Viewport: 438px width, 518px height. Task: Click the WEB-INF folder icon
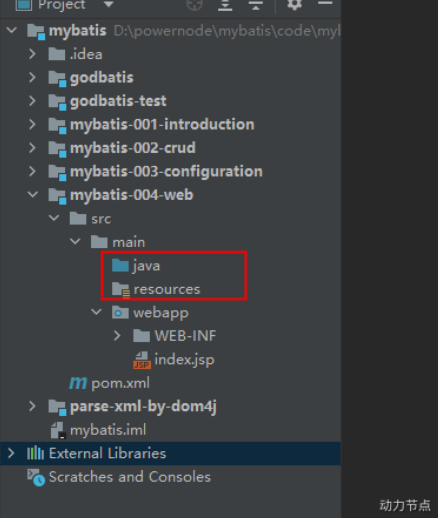click(x=142, y=336)
